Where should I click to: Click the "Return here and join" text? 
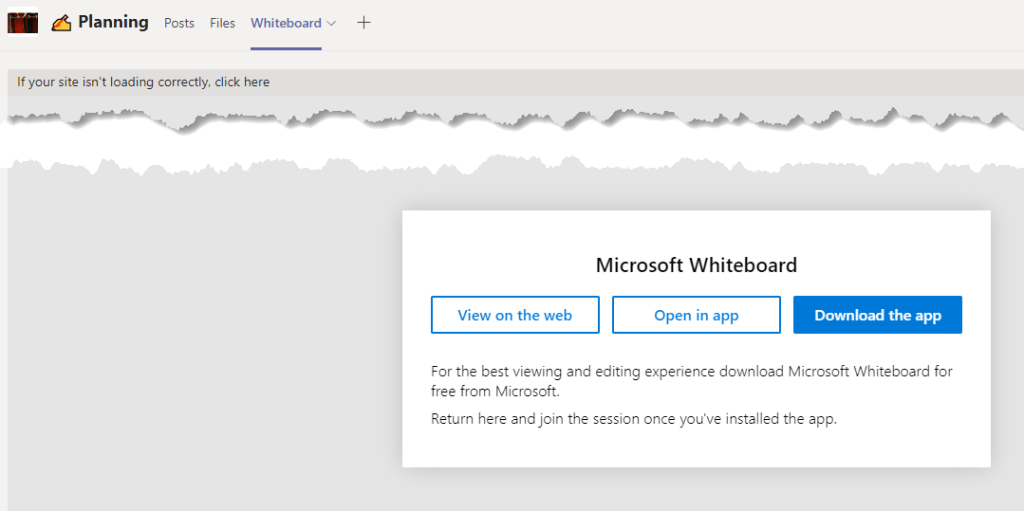[633, 419]
